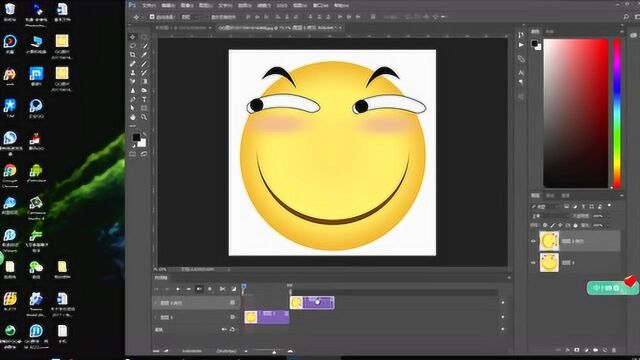This screenshot has height=360, width=640.
Task: Open the 文件 (File) menu
Action: pos(149,6)
